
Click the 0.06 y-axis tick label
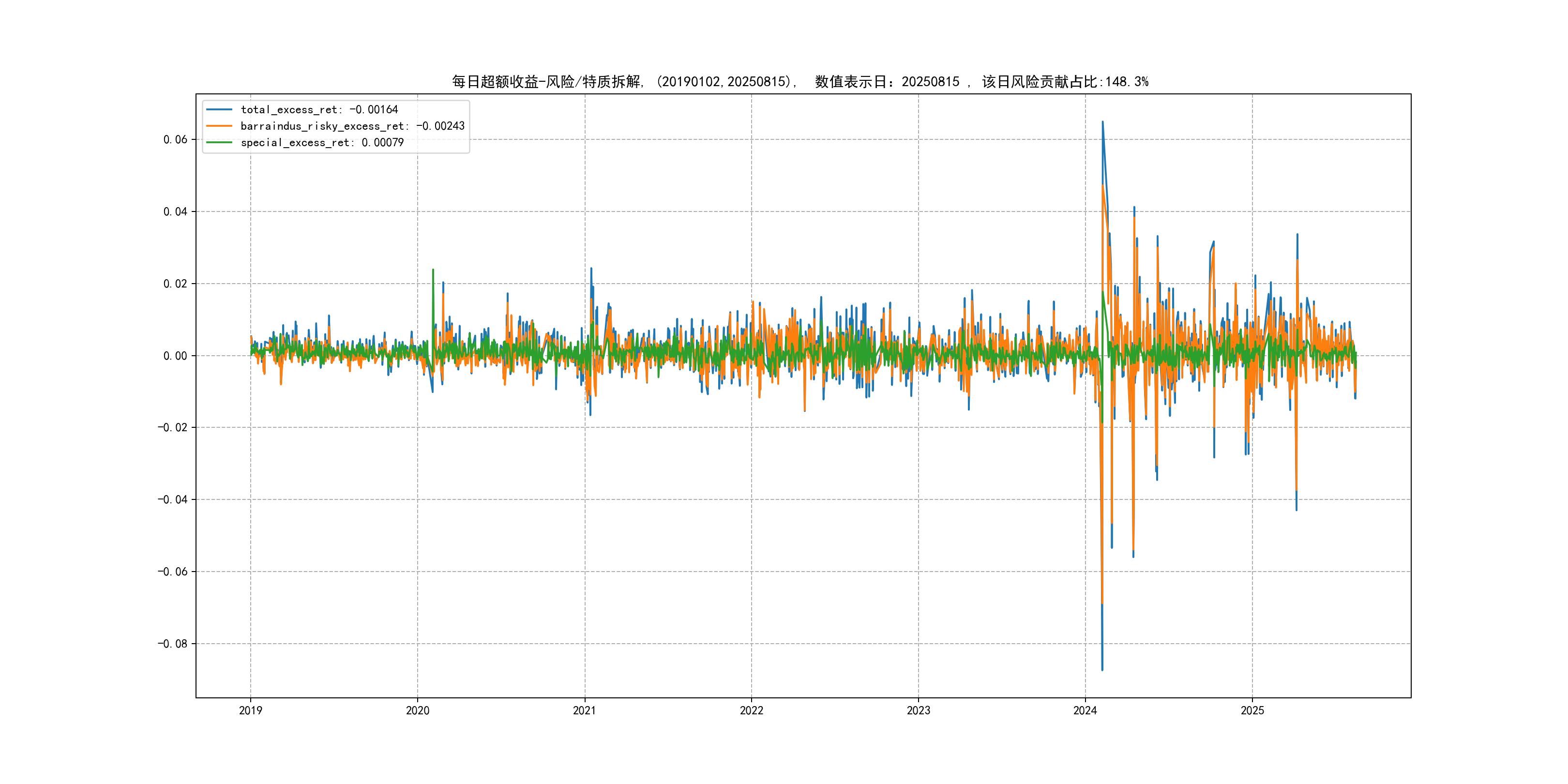175,139
